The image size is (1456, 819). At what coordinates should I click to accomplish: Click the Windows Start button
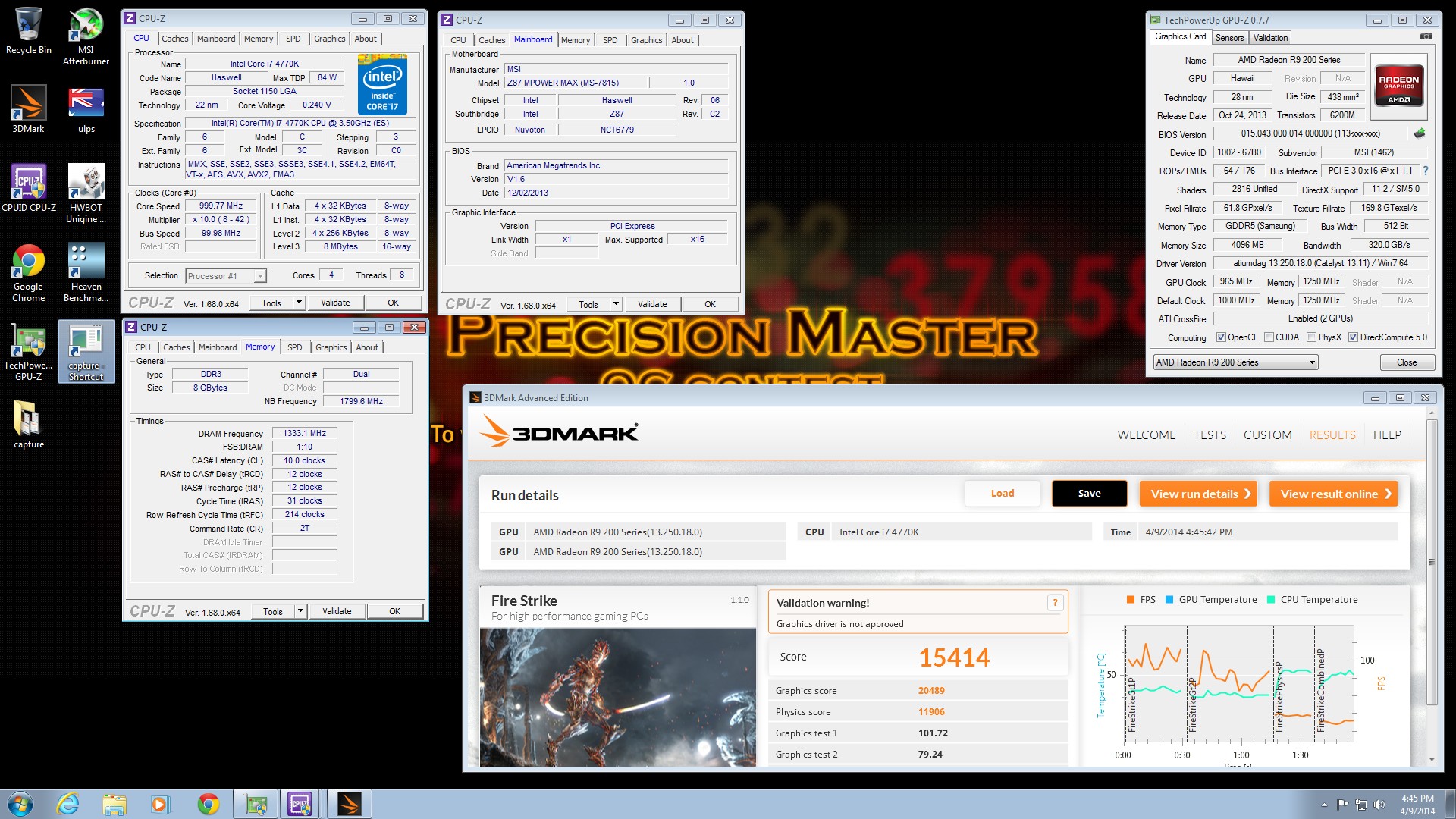(20, 804)
